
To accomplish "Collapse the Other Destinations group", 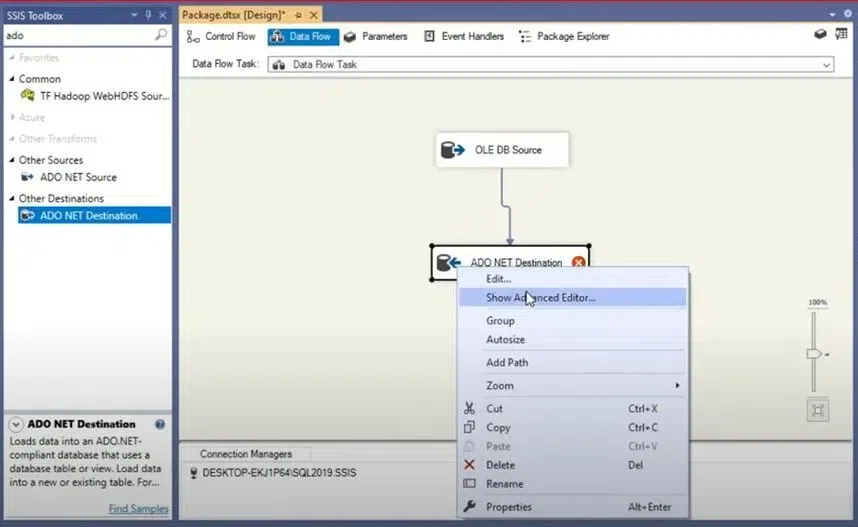I will coord(12,198).
